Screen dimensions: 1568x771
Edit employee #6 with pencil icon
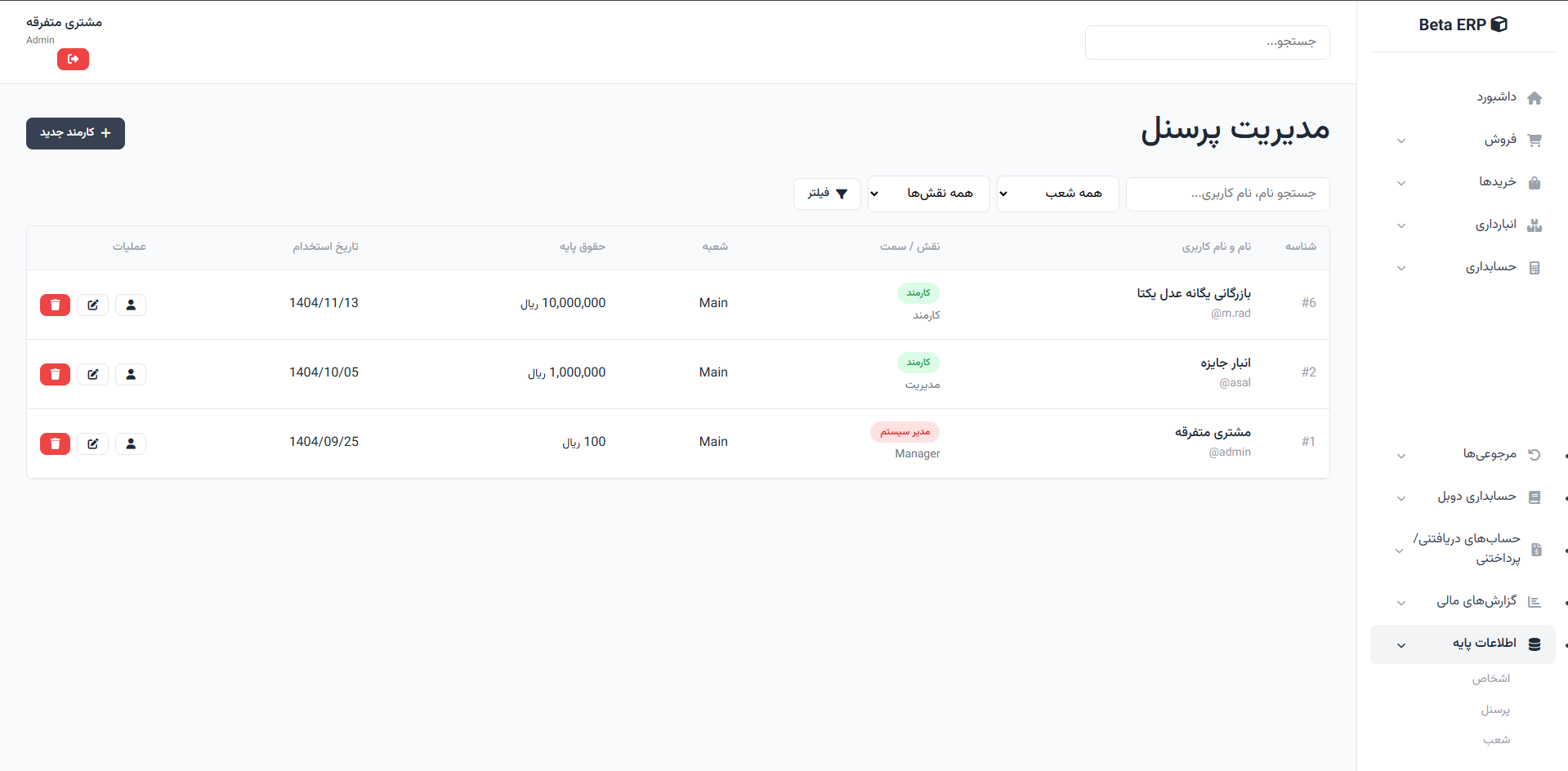(93, 305)
